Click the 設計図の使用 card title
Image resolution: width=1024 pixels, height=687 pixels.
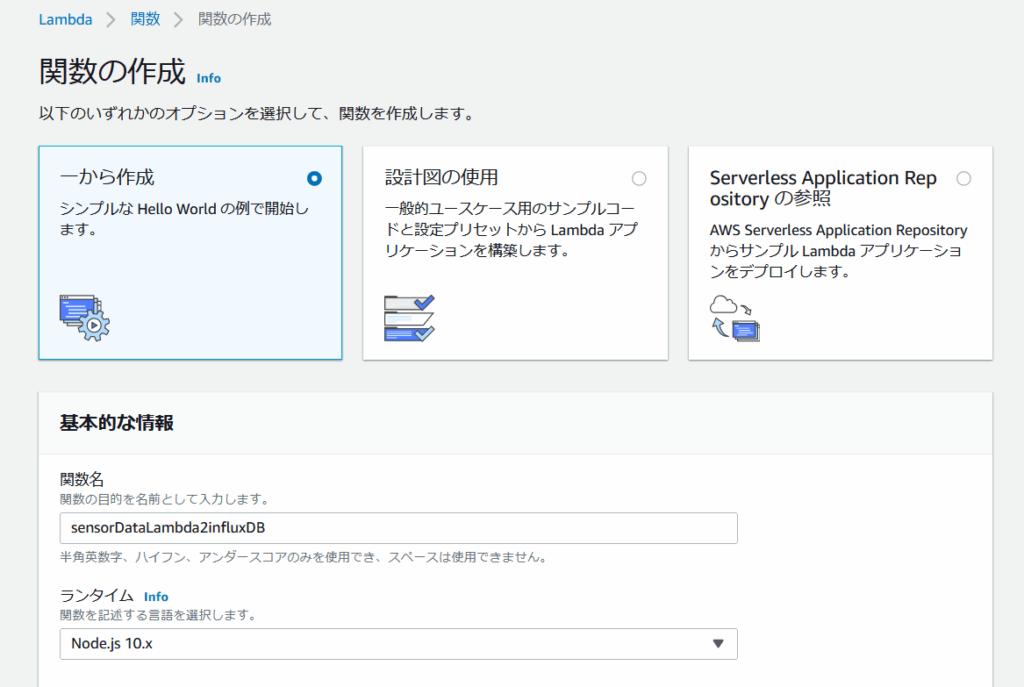441,178
